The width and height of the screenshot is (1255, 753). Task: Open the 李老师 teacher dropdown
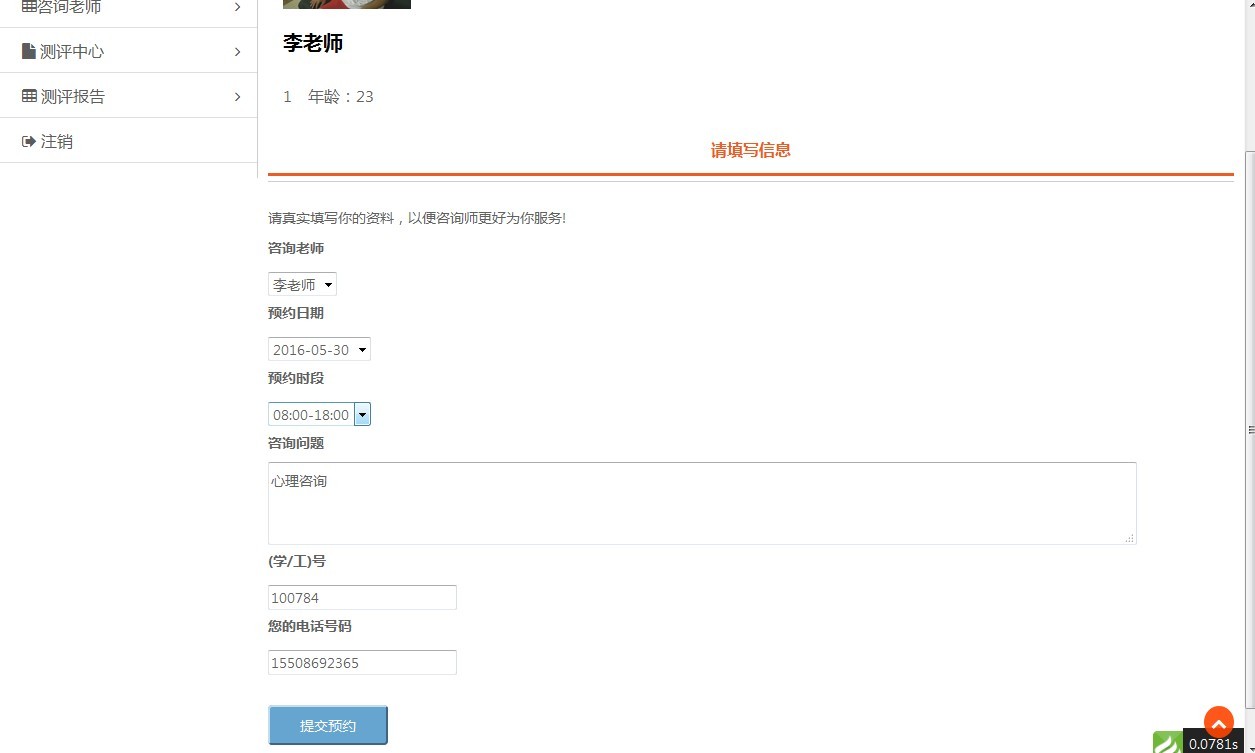tap(302, 284)
